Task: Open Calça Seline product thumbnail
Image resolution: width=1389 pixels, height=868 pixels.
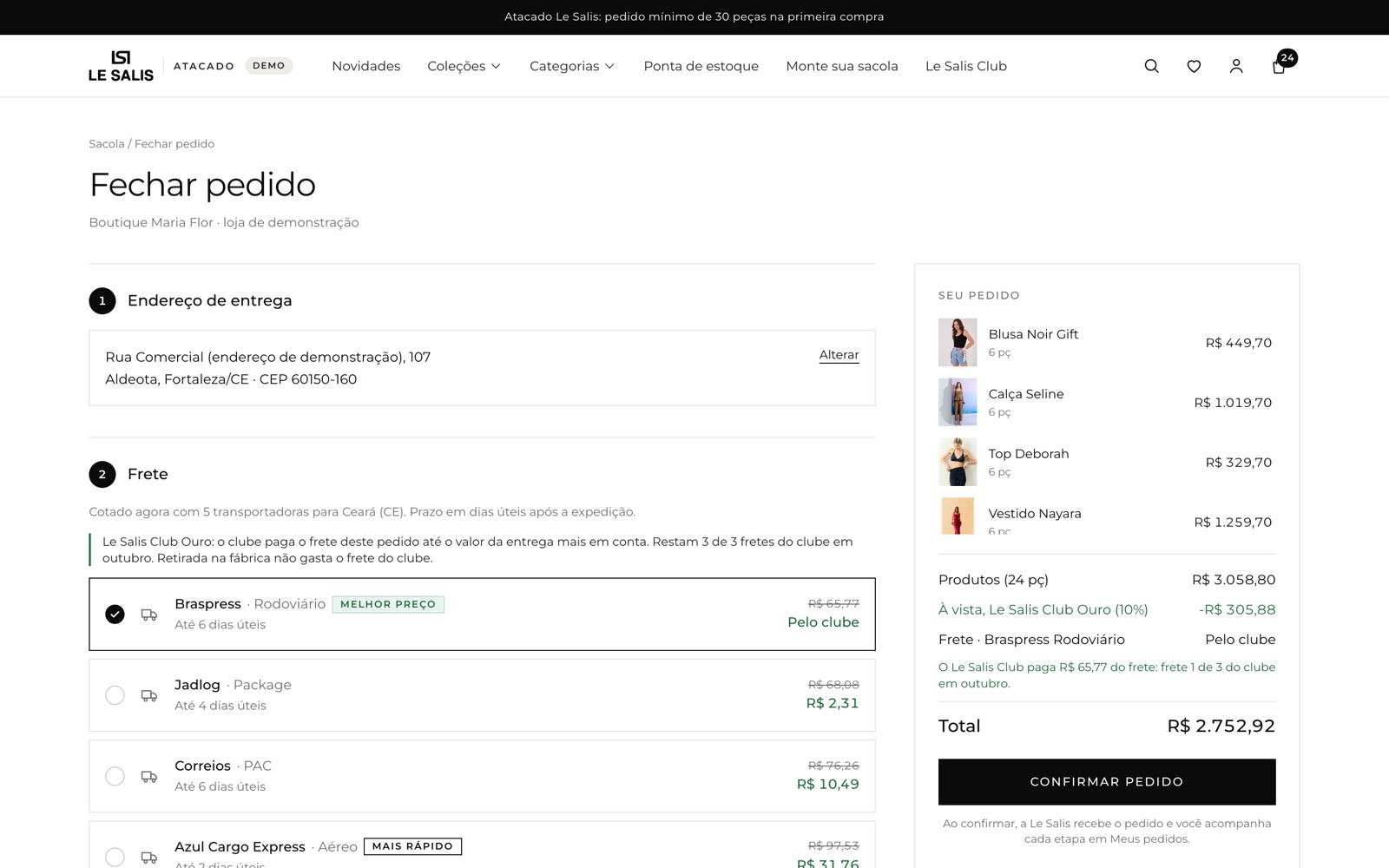Action: click(x=958, y=402)
